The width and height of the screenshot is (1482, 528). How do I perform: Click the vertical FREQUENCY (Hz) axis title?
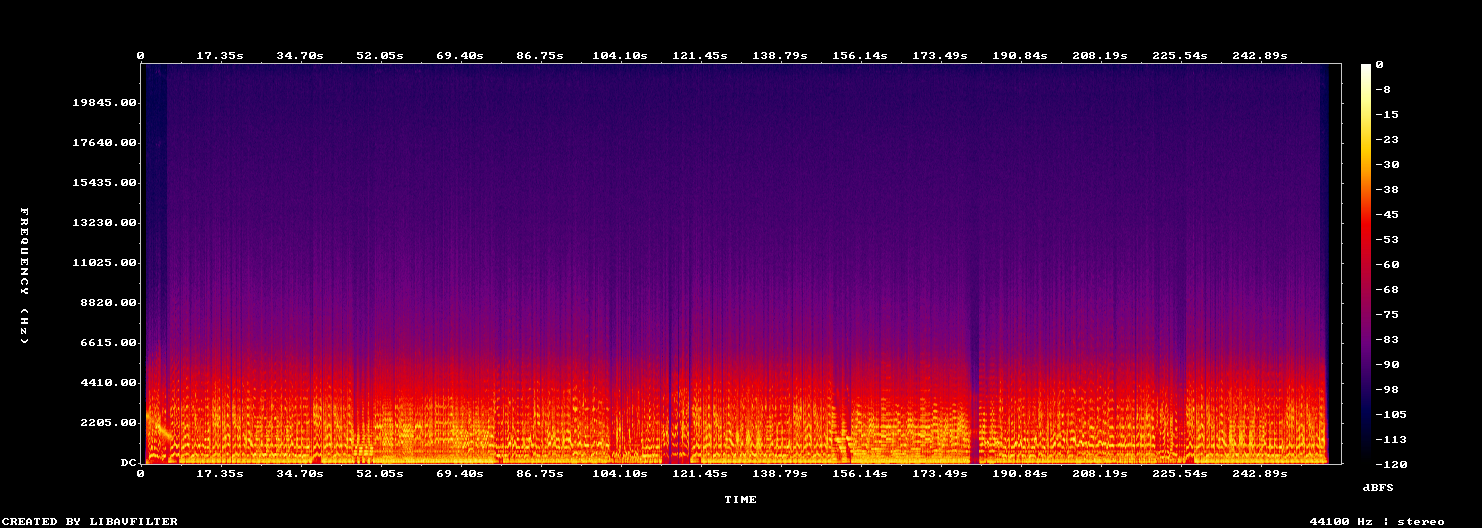pos(24,276)
